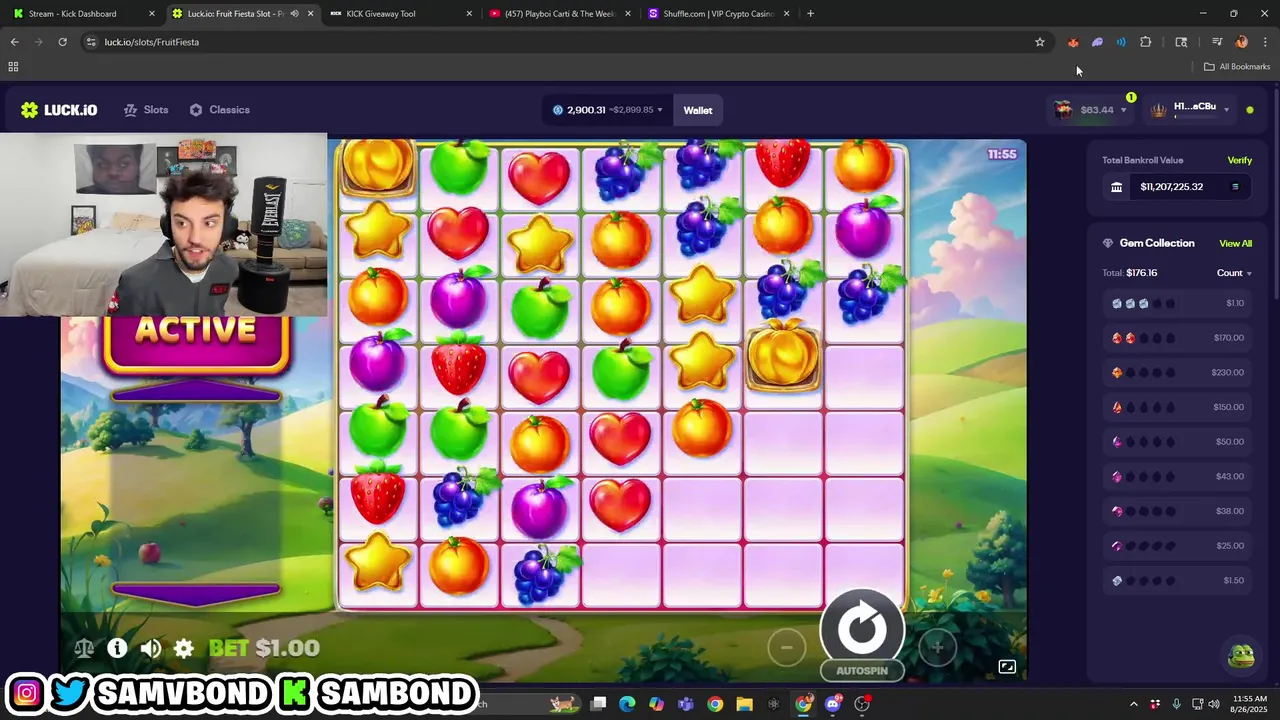The width and height of the screenshot is (1280, 720).
Task: Open All Bookmarks folder
Action: point(1237,67)
